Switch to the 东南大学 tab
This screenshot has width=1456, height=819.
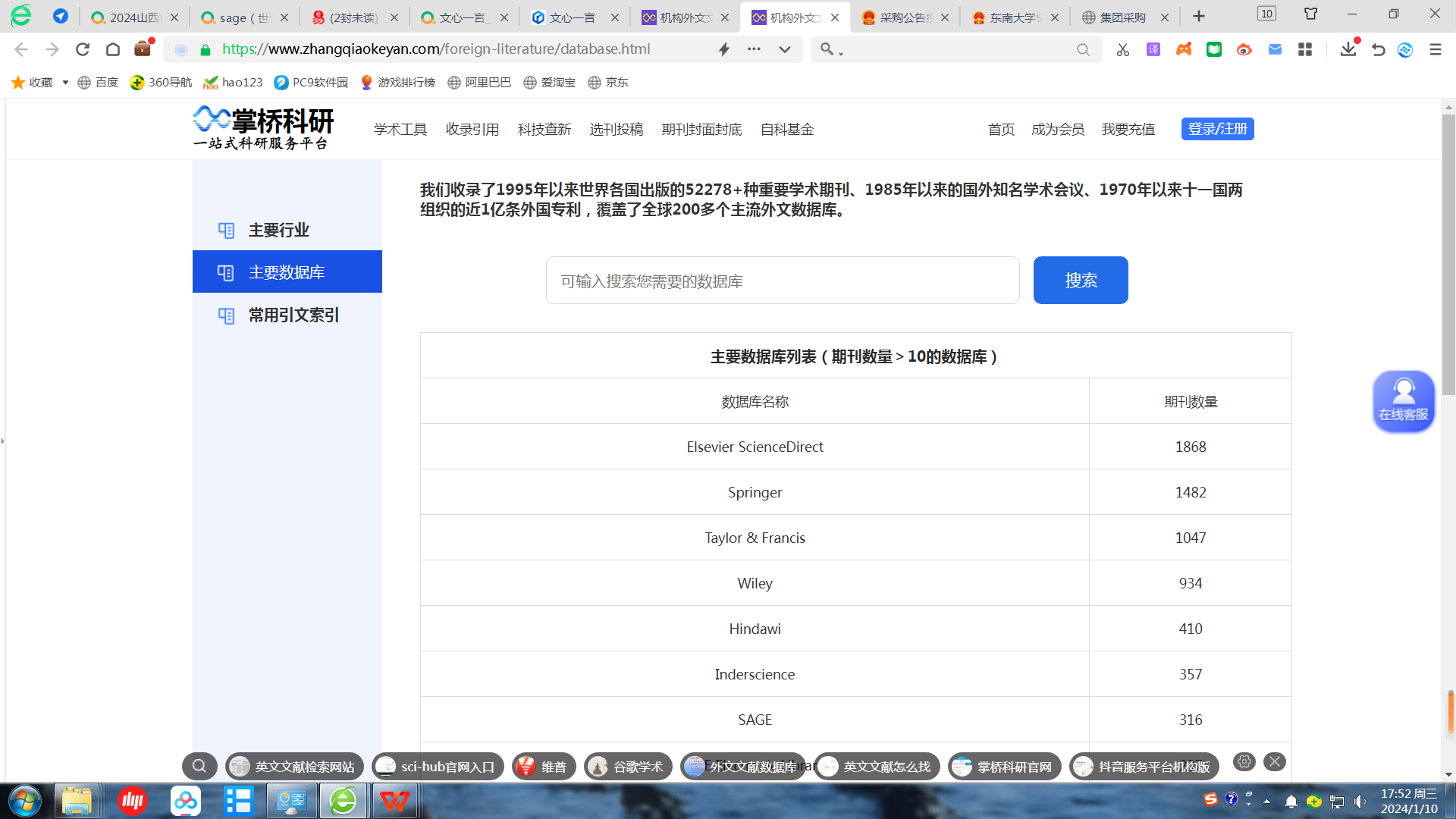click(1015, 17)
